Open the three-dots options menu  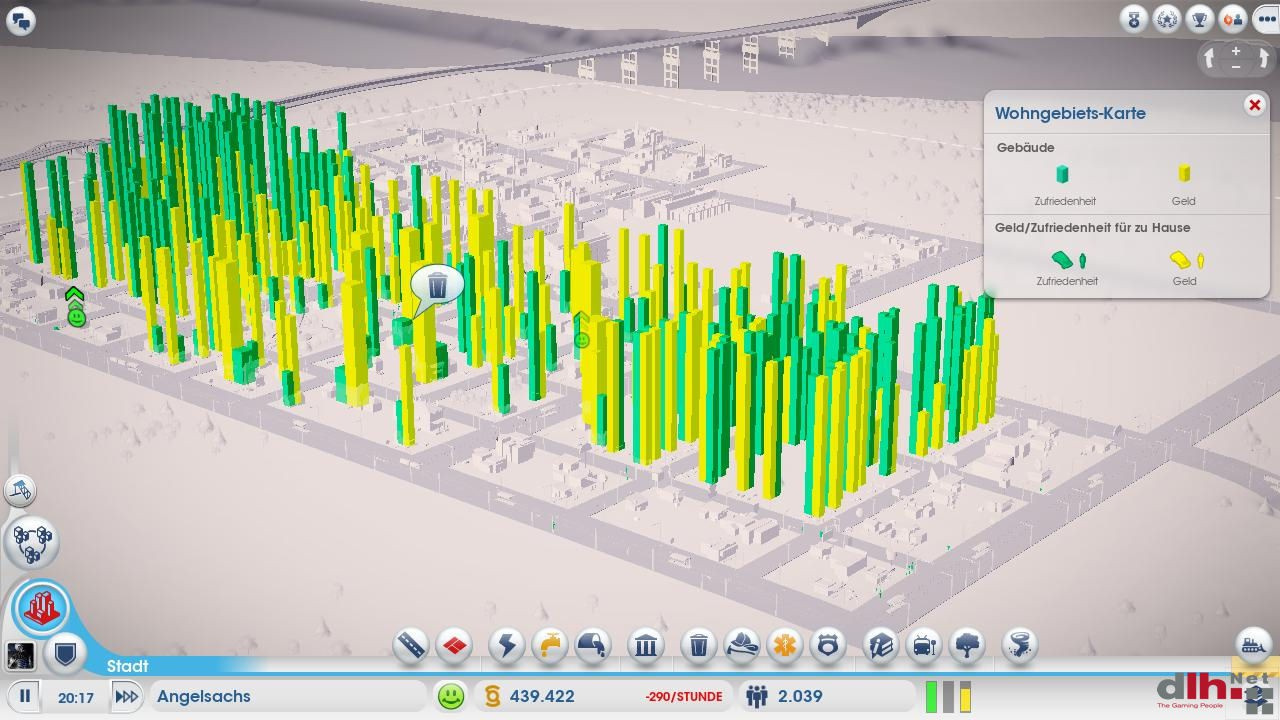pyautogui.click(x=1265, y=19)
